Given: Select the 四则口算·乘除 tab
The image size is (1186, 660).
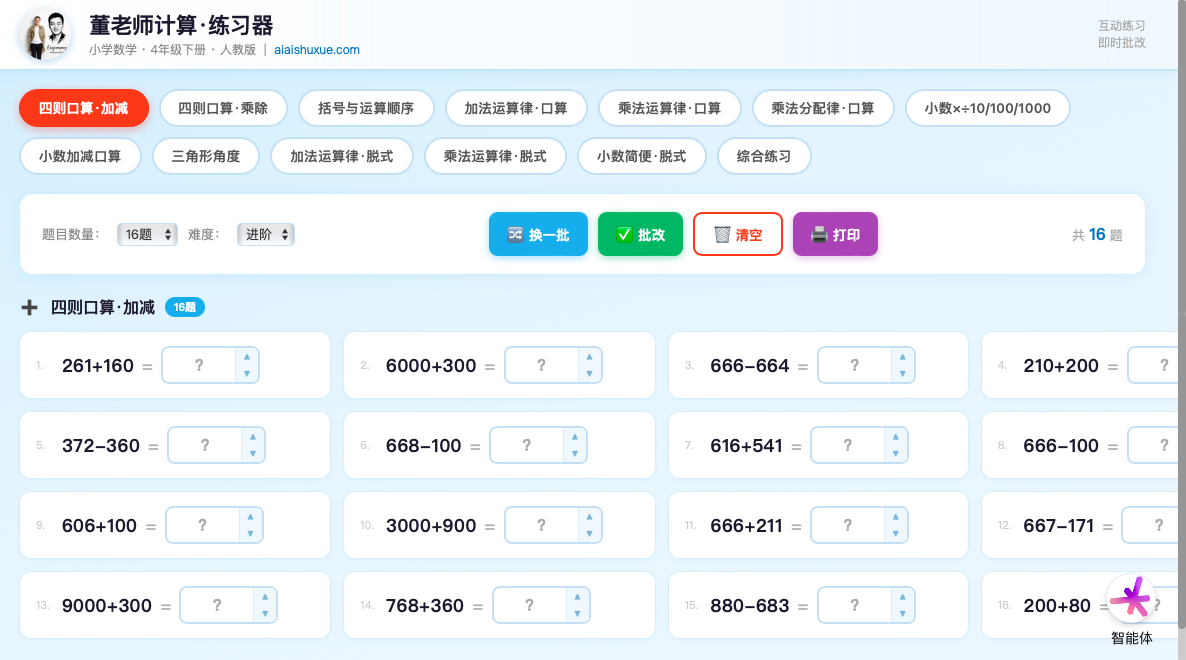Looking at the screenshot, I should click(x=223, y=108).
